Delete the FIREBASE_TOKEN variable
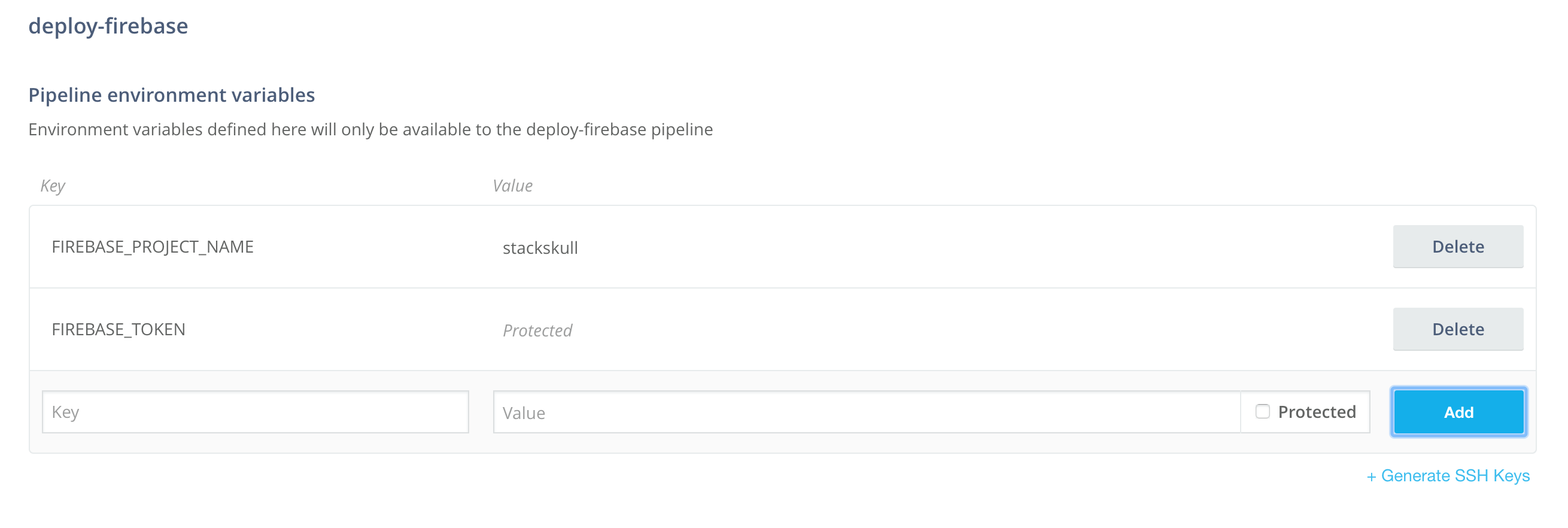Viewport: 1568px width, 528px height. 1458,329
